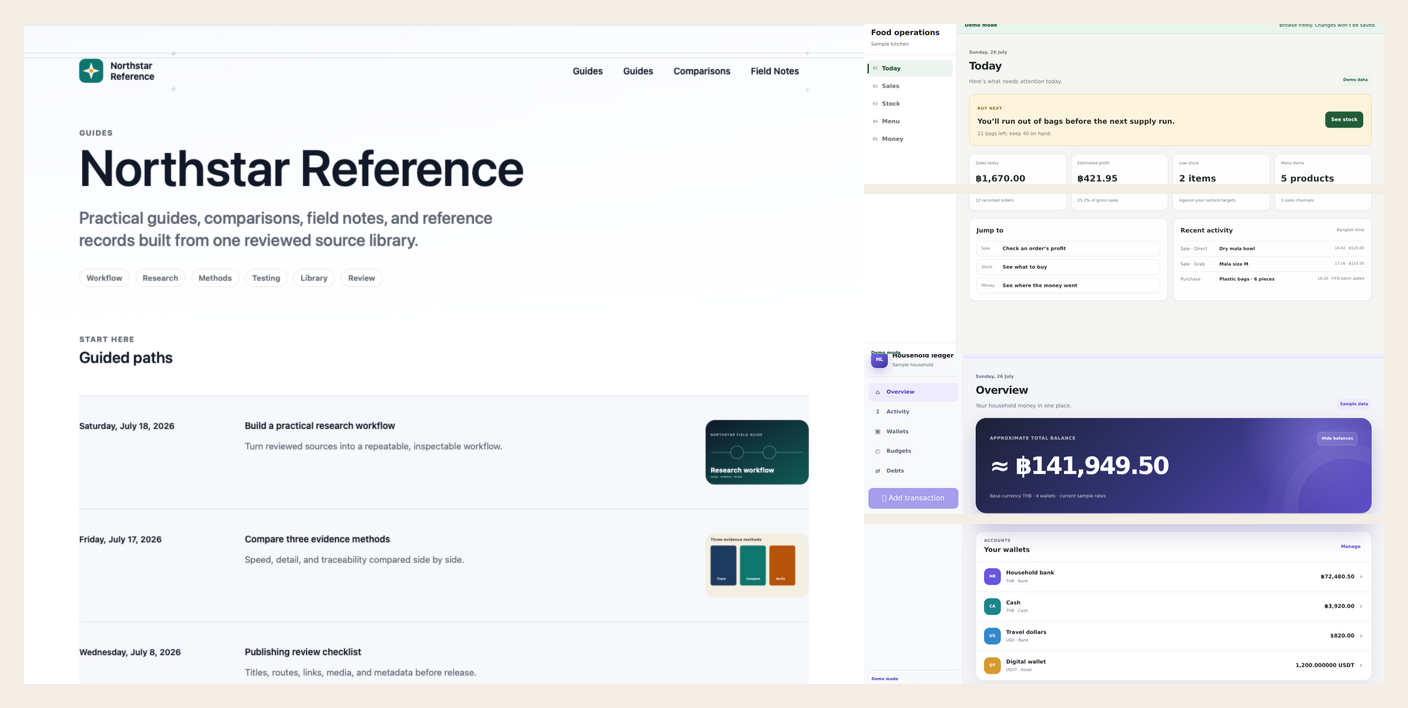Image resolution: width=1408 pixels, height=708 pixels.
Task: Click the Sample data badge on Overview
Action: coord(1354,404)
